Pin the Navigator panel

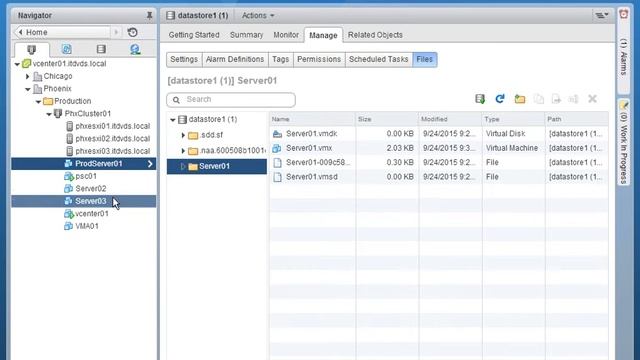(149, 16)
